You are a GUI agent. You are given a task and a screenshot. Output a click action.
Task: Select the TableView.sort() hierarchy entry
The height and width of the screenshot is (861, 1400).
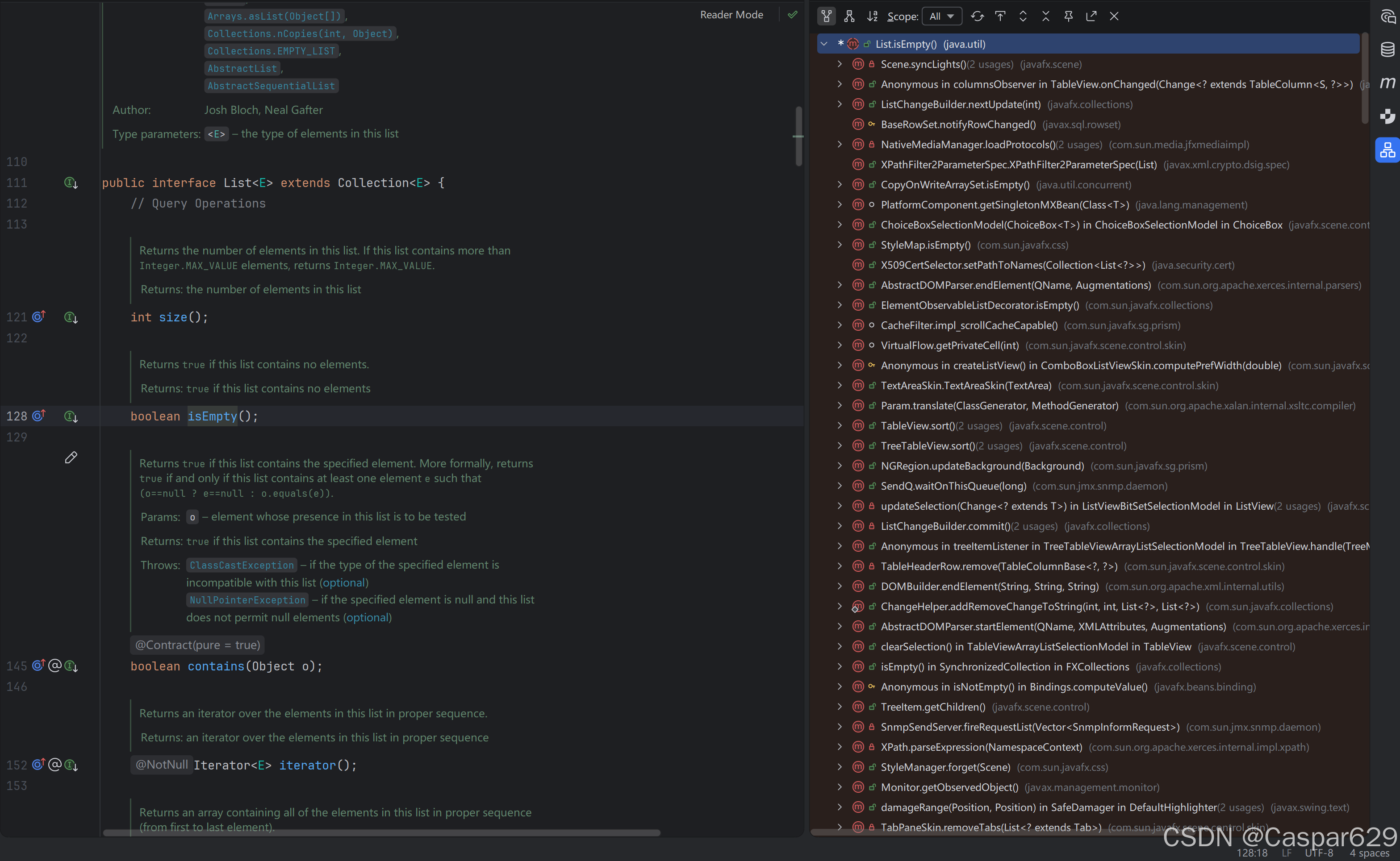click(x=918, y=426)
